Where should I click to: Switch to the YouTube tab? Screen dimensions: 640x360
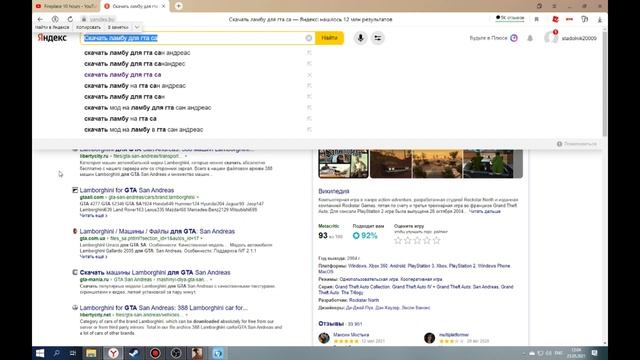65,6
